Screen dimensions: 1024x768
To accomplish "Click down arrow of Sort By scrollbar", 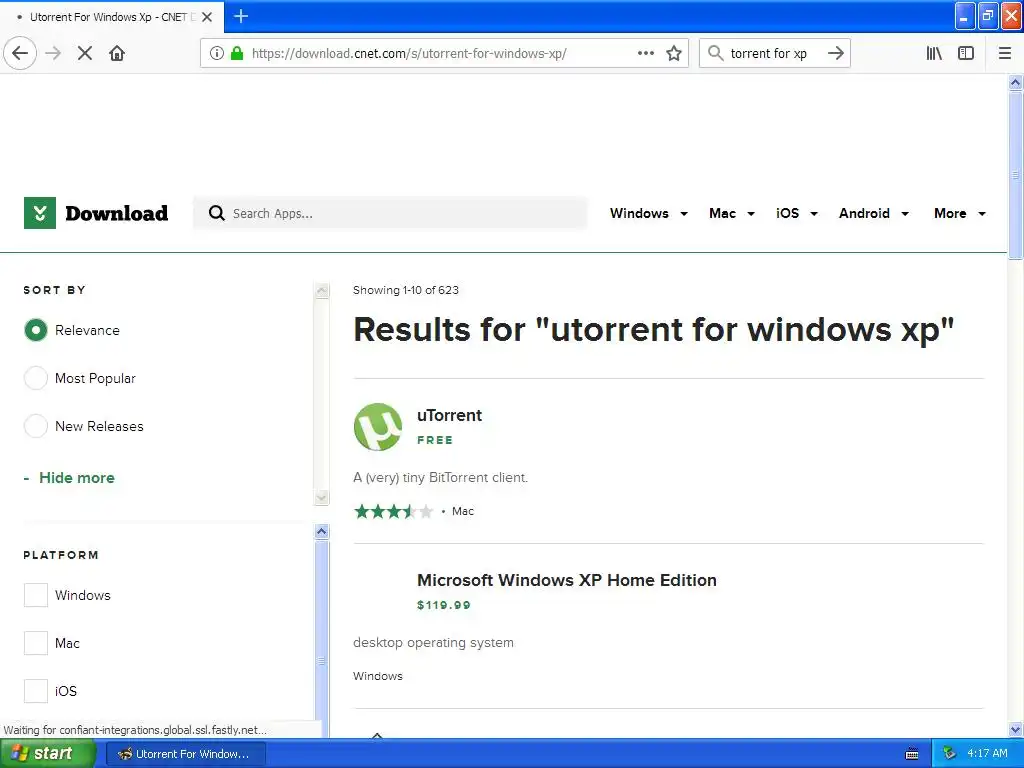I will [x=321, y=498].
